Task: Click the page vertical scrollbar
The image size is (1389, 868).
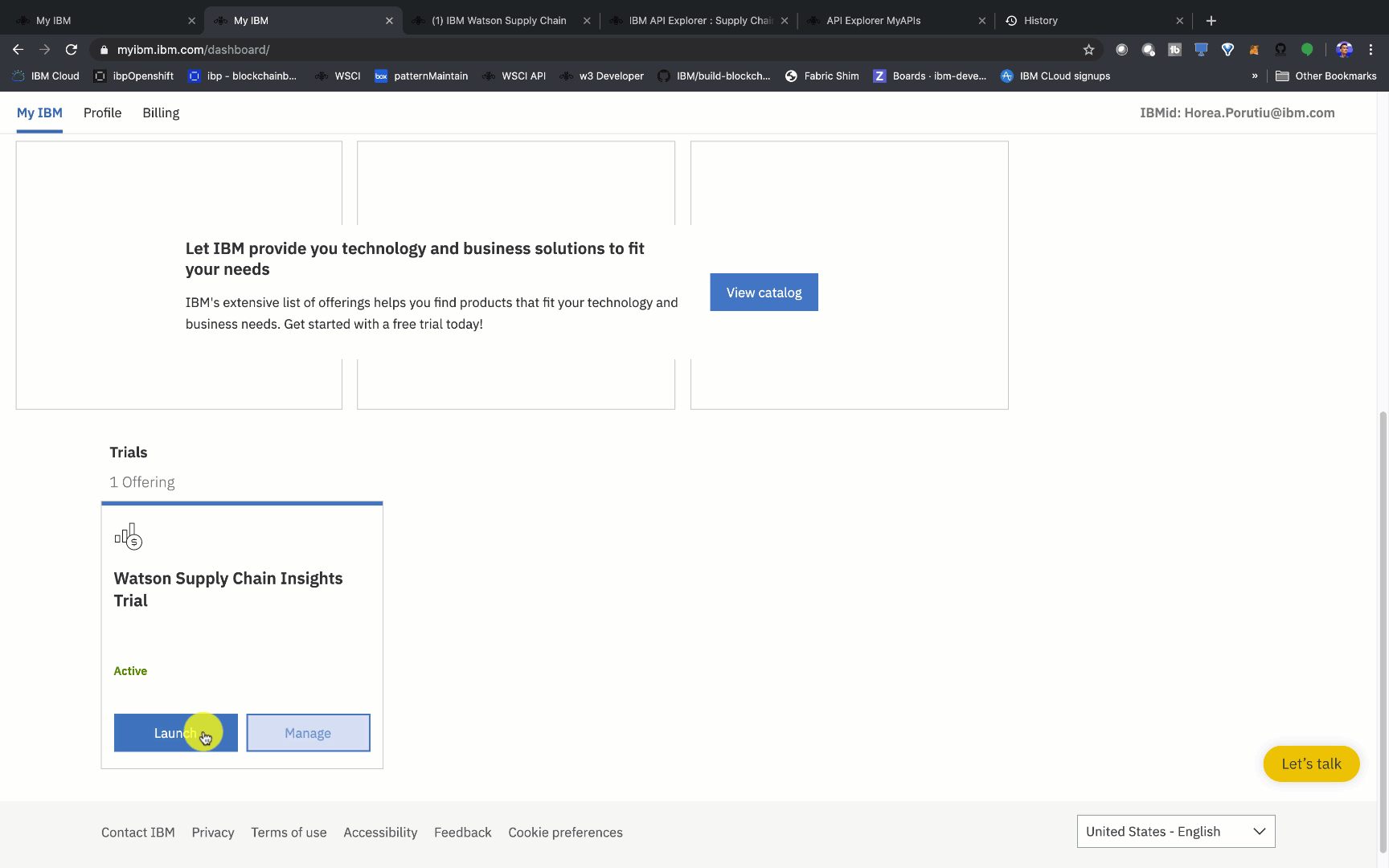Action: click(x=1383, y=631)
